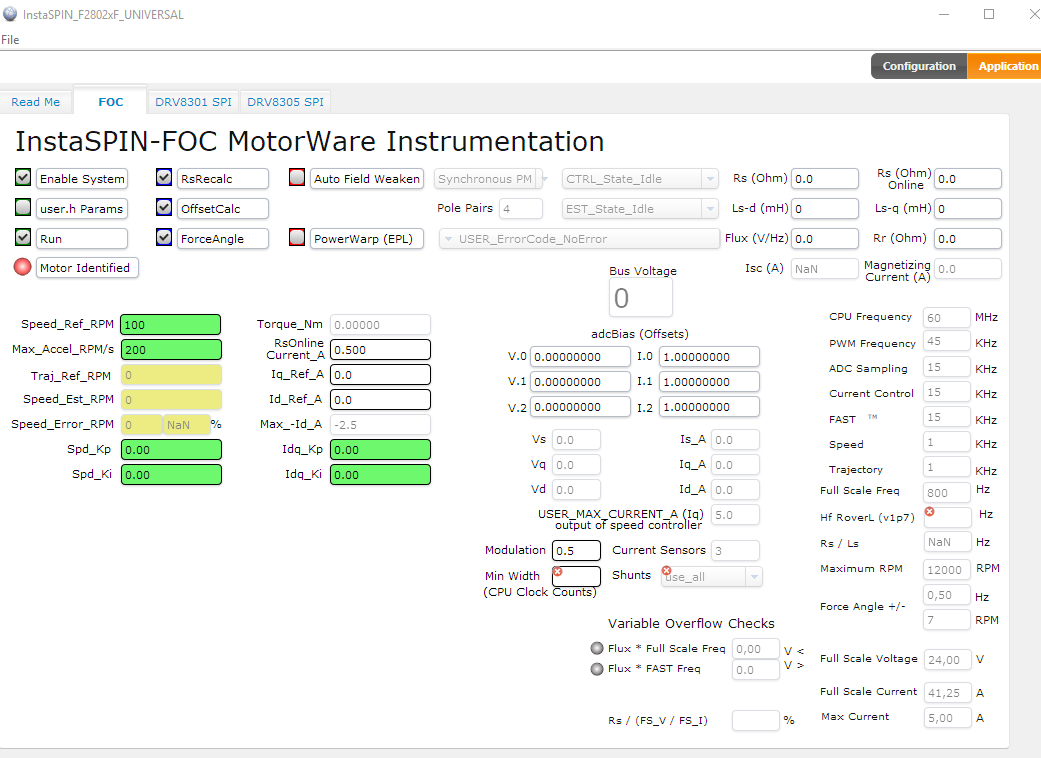Click the Application button
Viewport: 1041px width, 758px height.
1004,66
